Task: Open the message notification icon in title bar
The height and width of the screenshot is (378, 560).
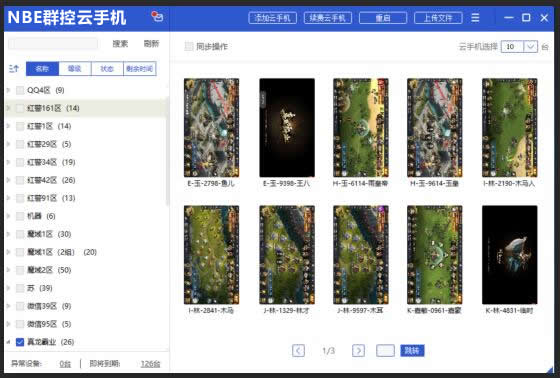Action: pyautogui.click(x=157, y=16)
